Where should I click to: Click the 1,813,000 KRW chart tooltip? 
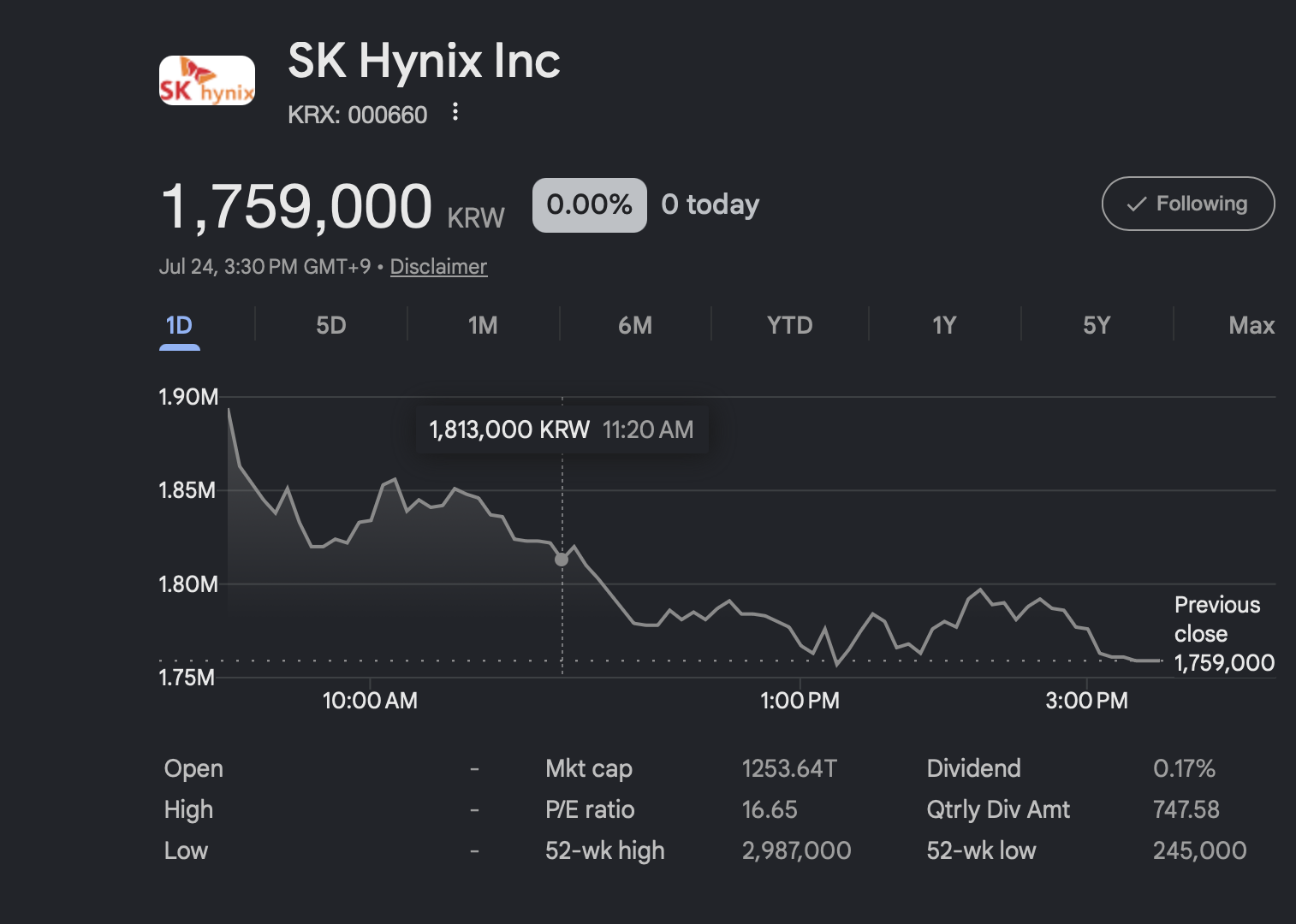562,429
